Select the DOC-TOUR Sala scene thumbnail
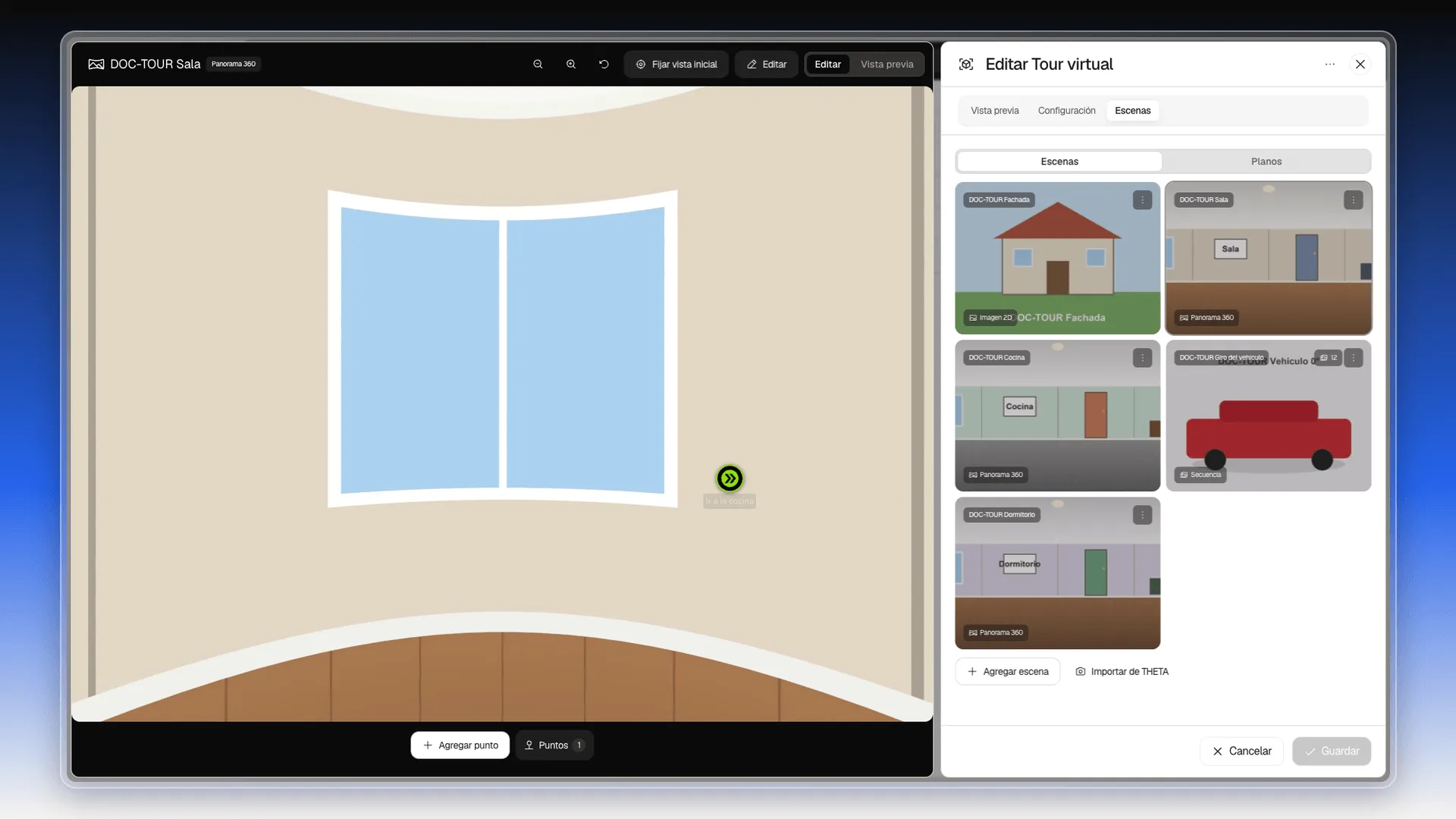This screenshot has height=819, width=1456. pyautogui.click(x=1269, y=258)
